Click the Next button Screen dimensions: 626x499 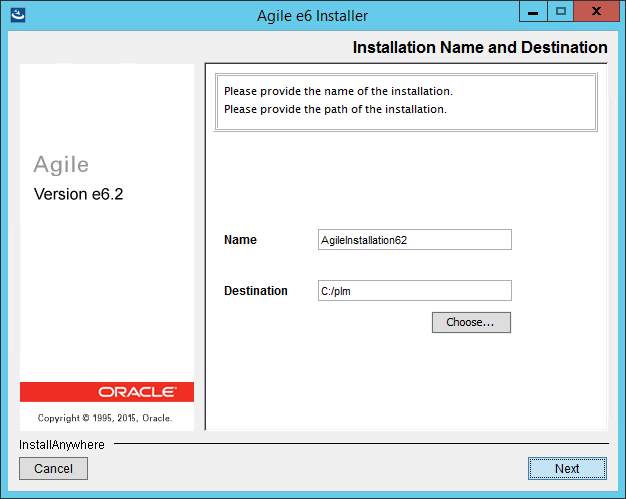coord(567,468)
